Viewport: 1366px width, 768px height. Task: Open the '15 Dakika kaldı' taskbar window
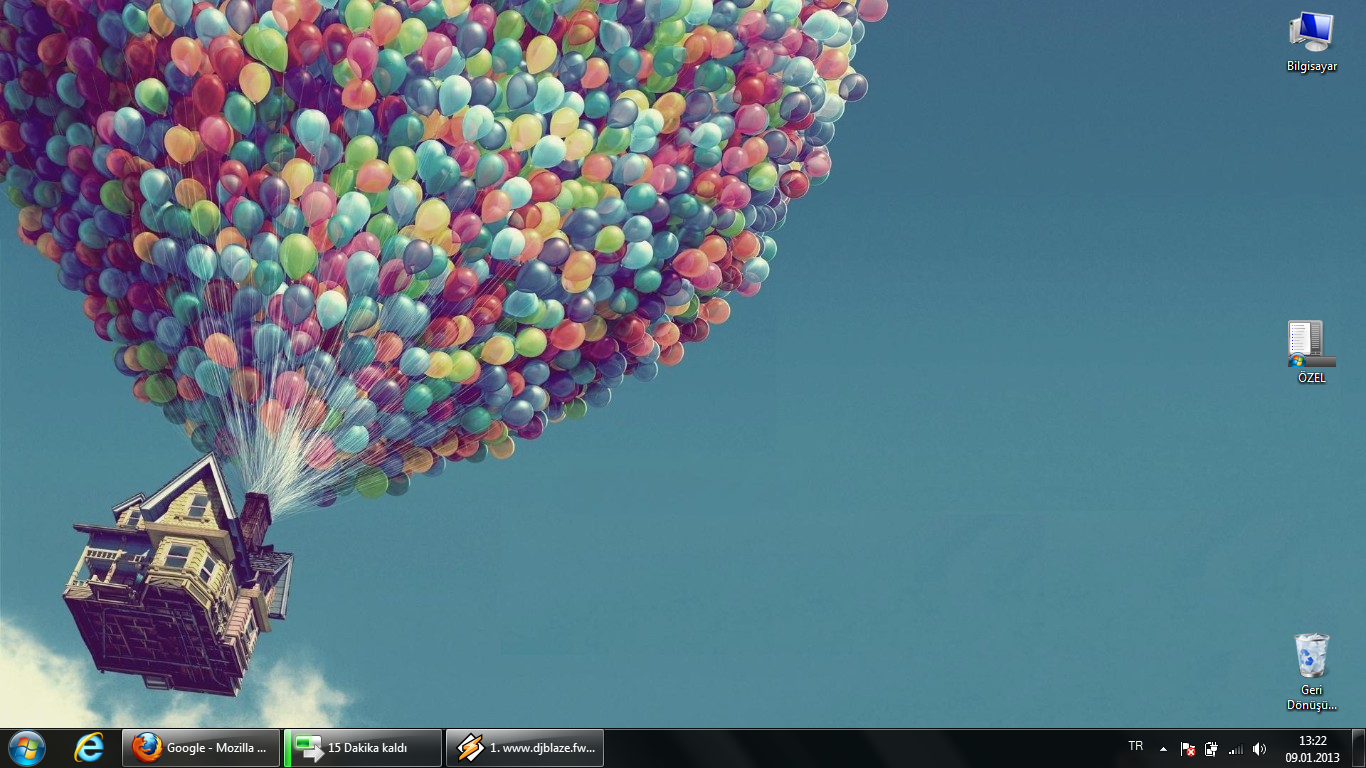pyautogui.click(x=363, y=748)
